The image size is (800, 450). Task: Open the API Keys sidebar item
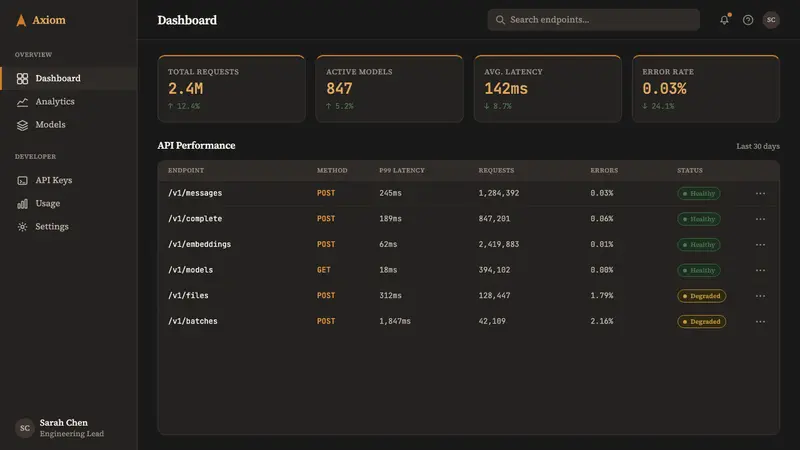[69, 180]
